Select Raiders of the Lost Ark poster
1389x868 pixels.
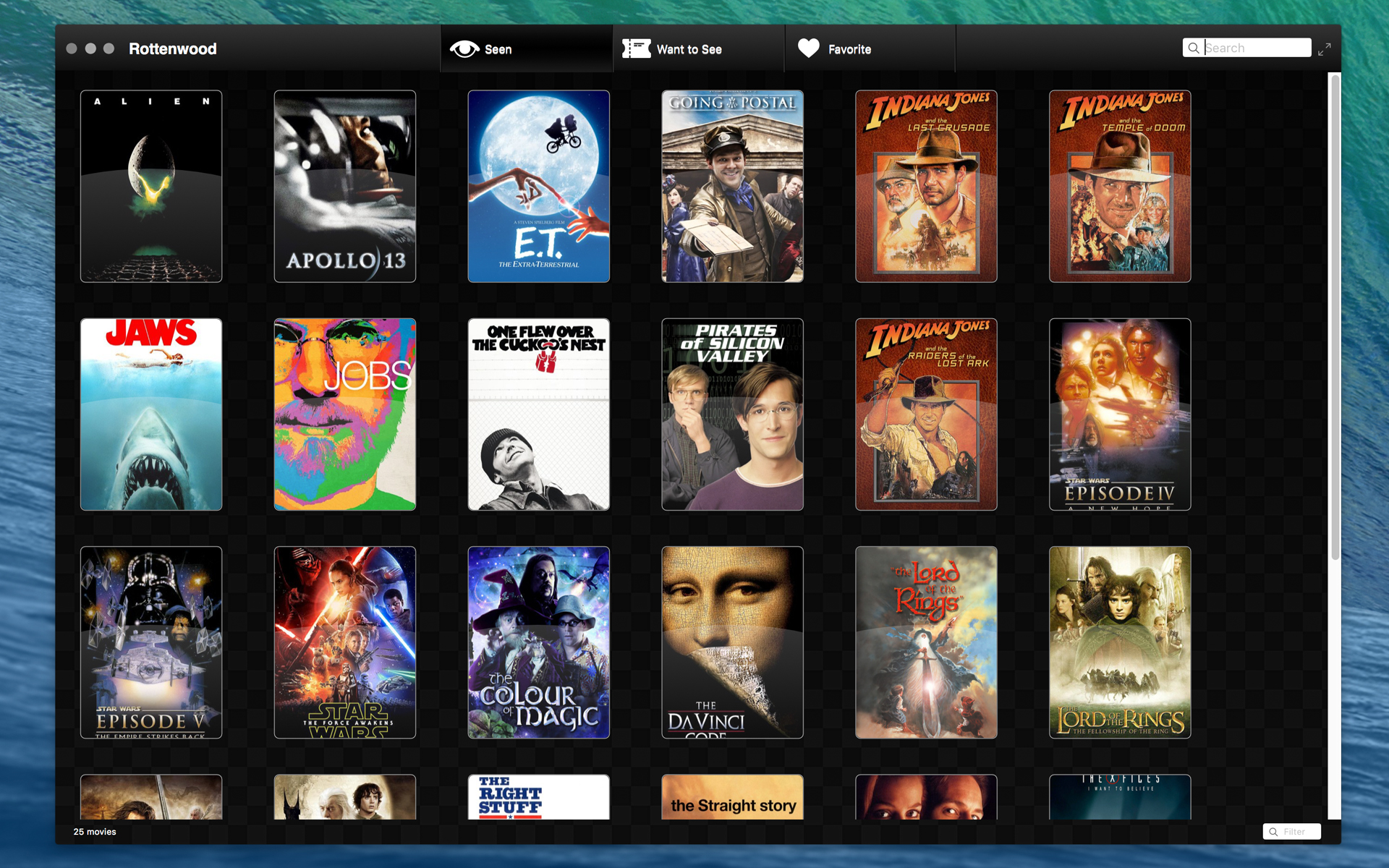[927, 414]
